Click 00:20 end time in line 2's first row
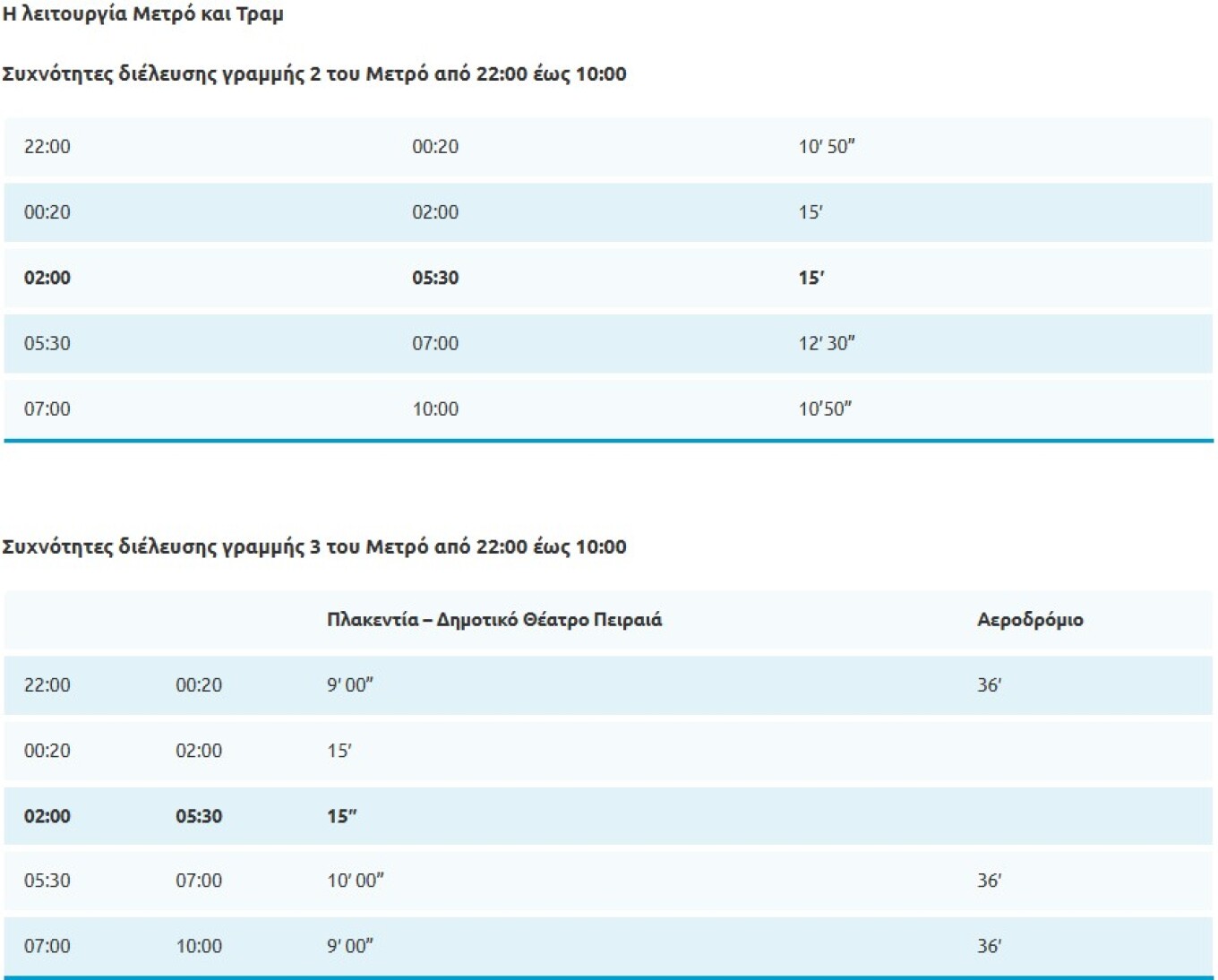Viewport: 1218px width, 980px height. click(435, 147)
